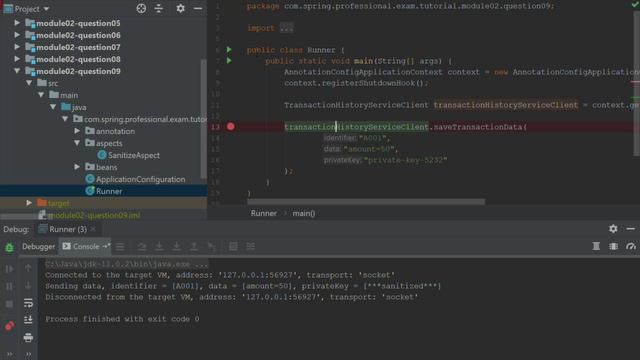Select com.spring.professional.exam package

pyautogui.click(x=140, y=119)
